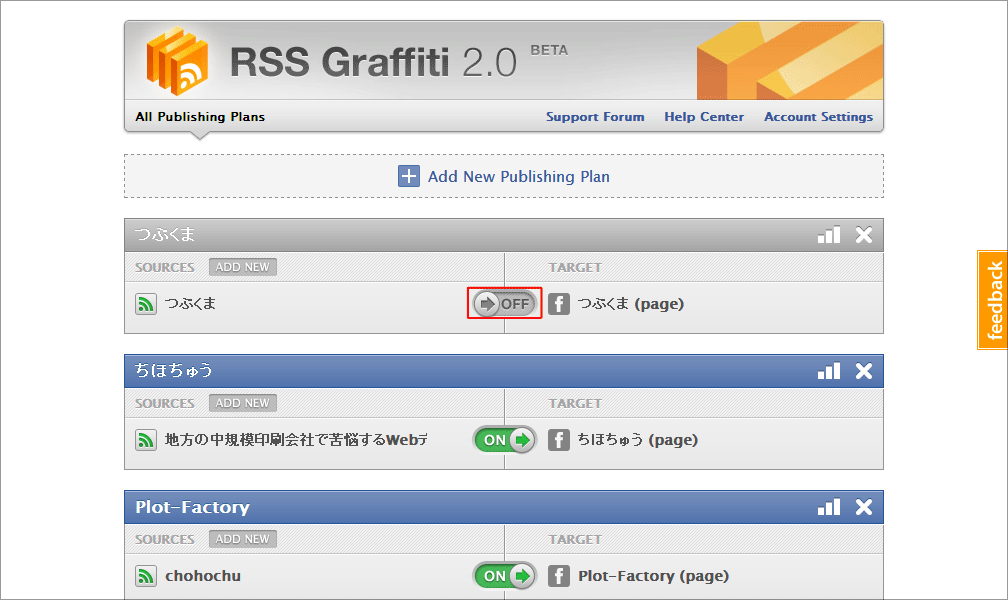
Task: Add new source to Plot-Factory plan
Action: [x=242, y=539]
